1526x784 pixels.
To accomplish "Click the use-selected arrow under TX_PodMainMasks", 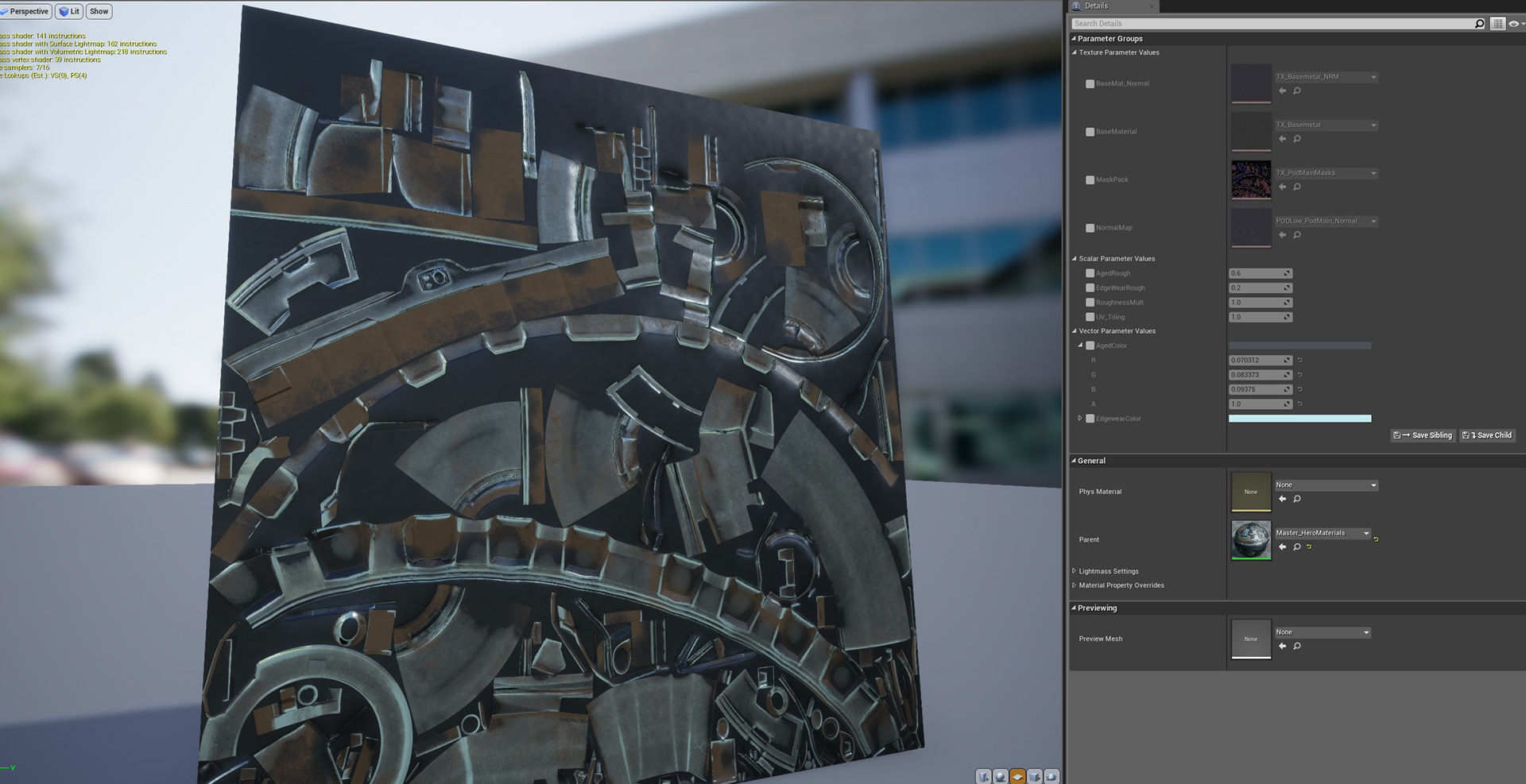I will point(1282,187).
